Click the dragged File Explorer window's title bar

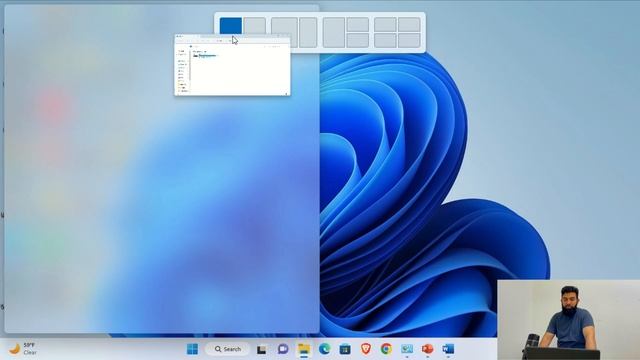[233, 36]
